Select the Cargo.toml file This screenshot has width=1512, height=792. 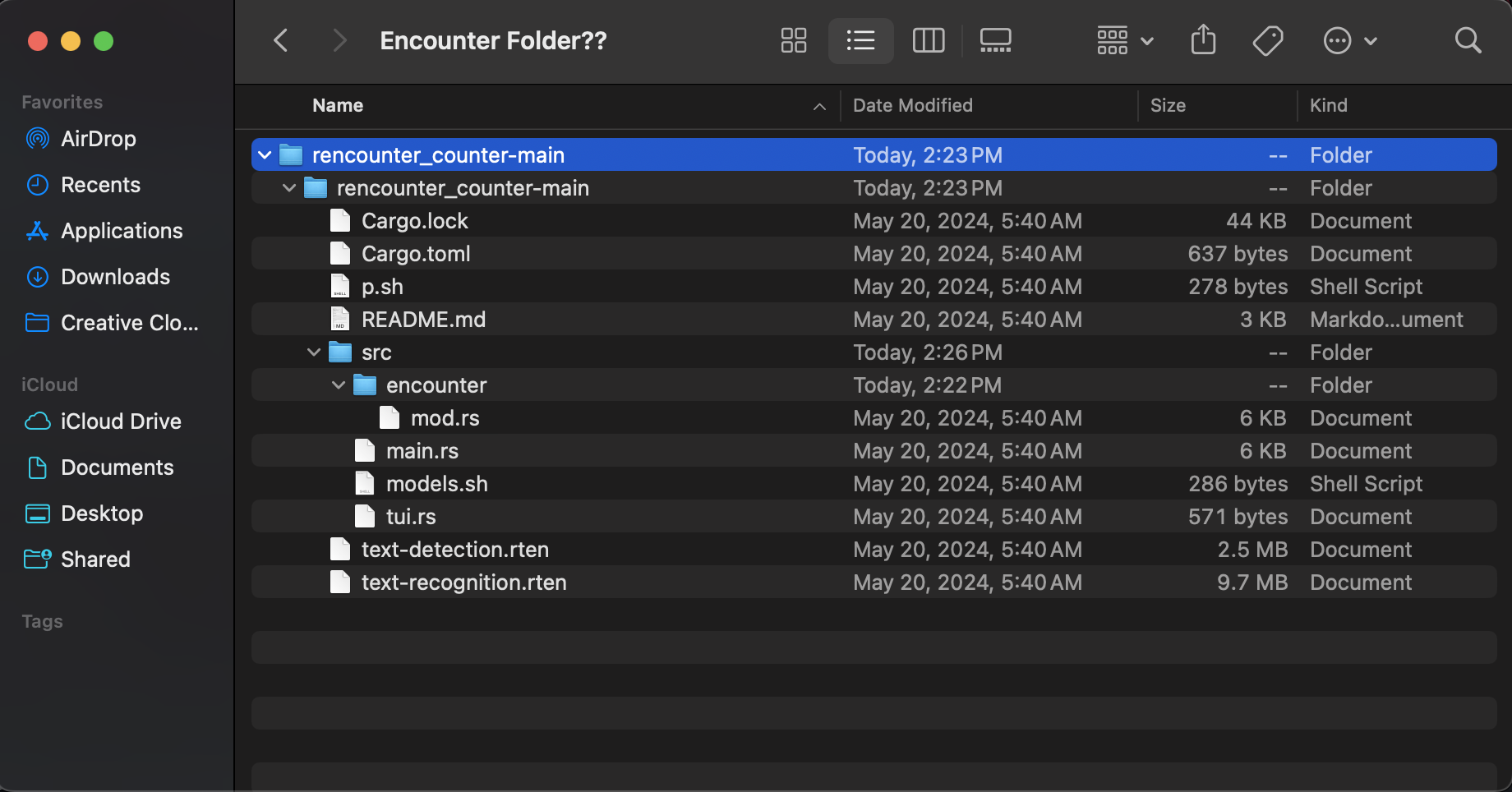pyautogui.click(x=874, y=254)
